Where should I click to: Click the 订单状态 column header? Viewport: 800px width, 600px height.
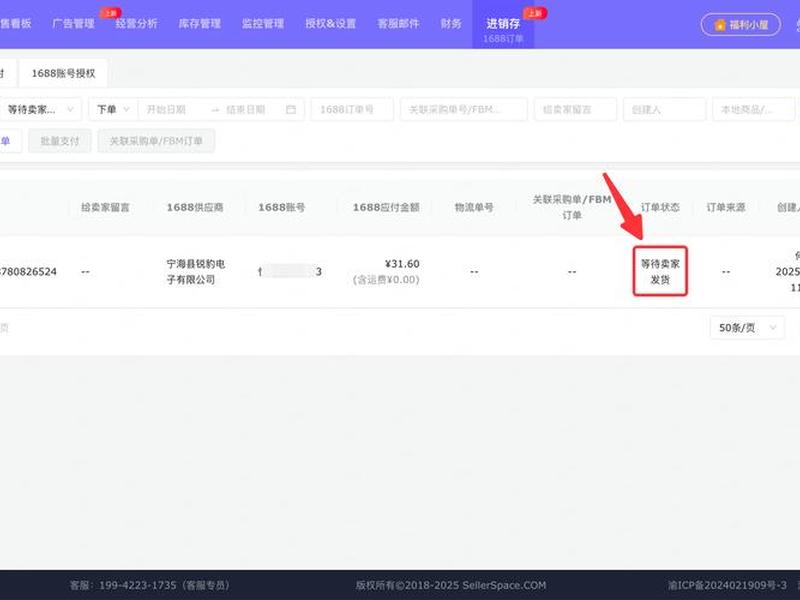tap(660, 207)
